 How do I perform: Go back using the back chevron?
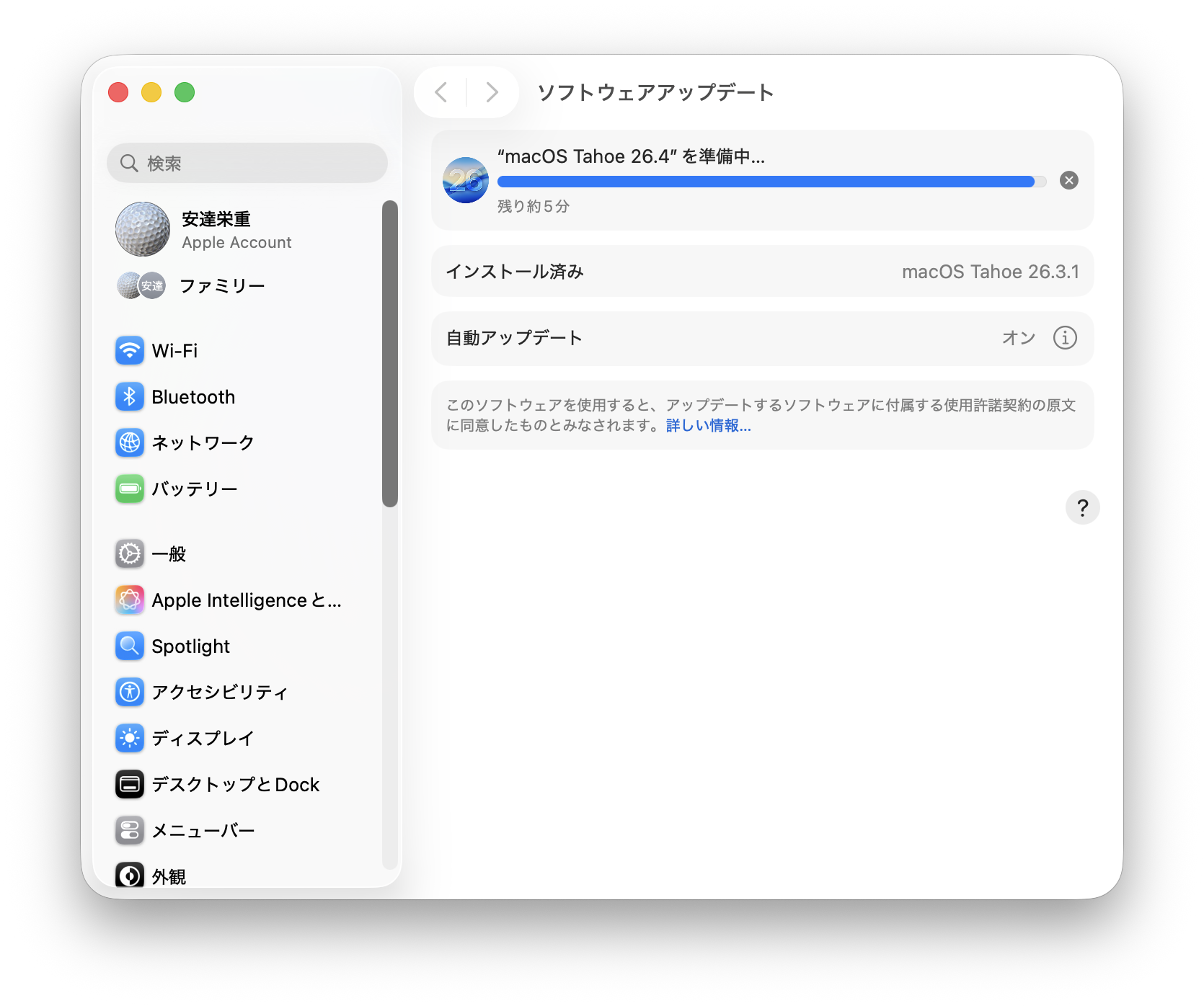click(441, 92)
